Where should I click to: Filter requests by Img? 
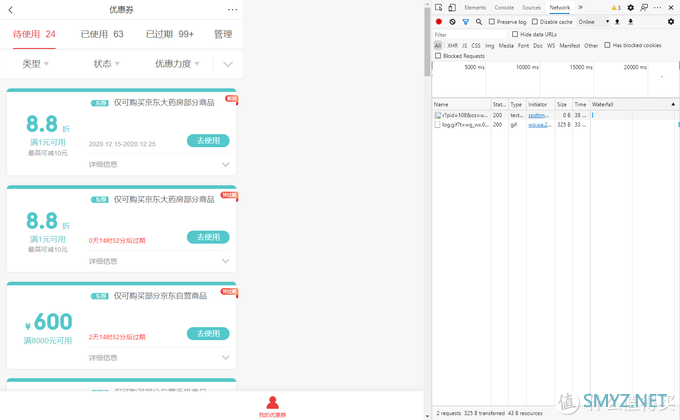[x=490, y=45]
